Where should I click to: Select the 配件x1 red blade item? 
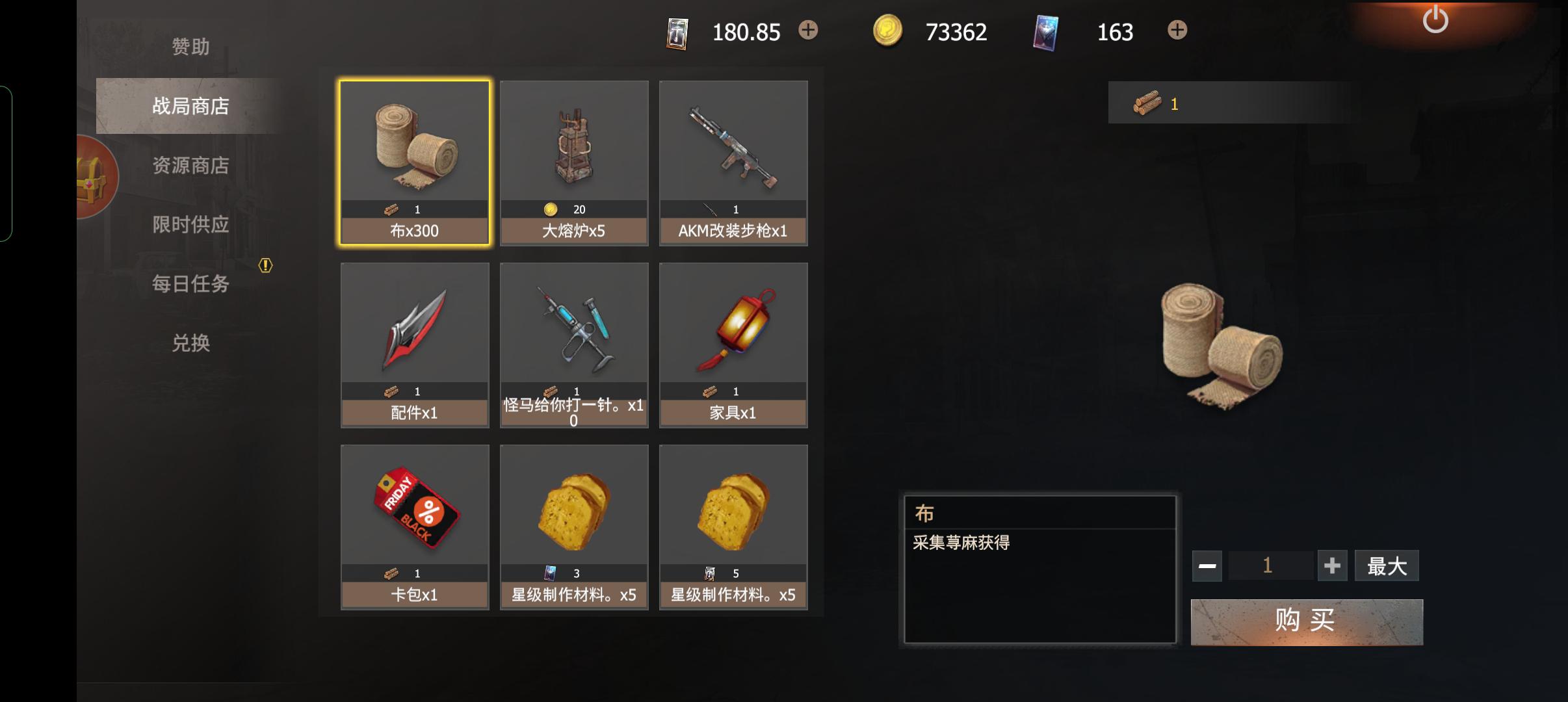tap(415, 345)
